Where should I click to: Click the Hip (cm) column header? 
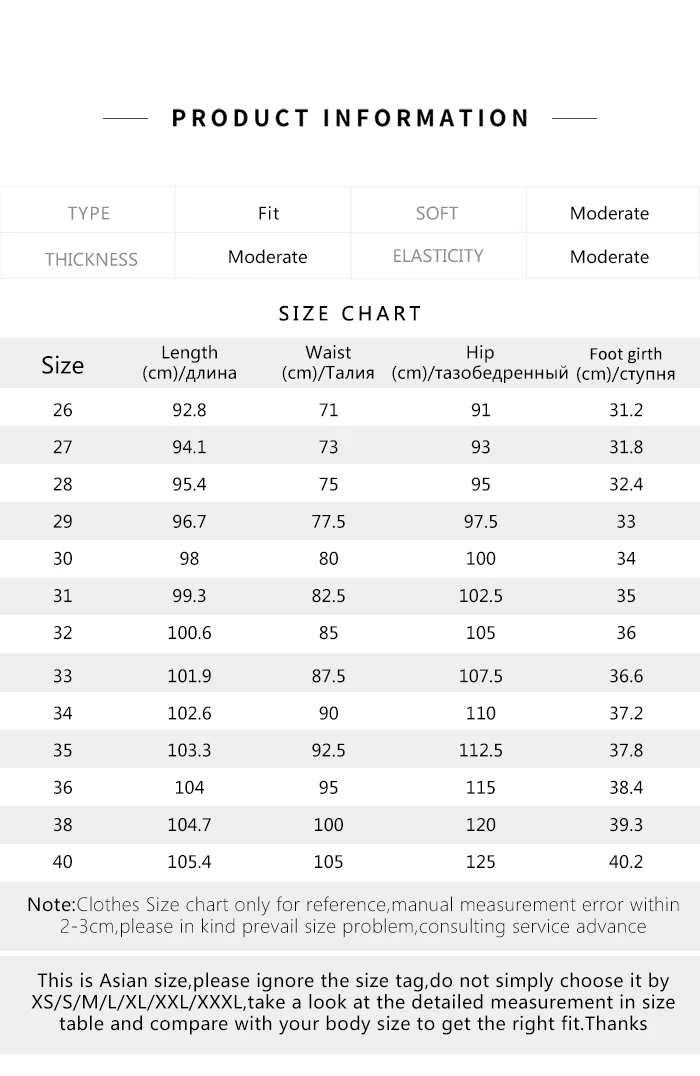pos(480,363)
